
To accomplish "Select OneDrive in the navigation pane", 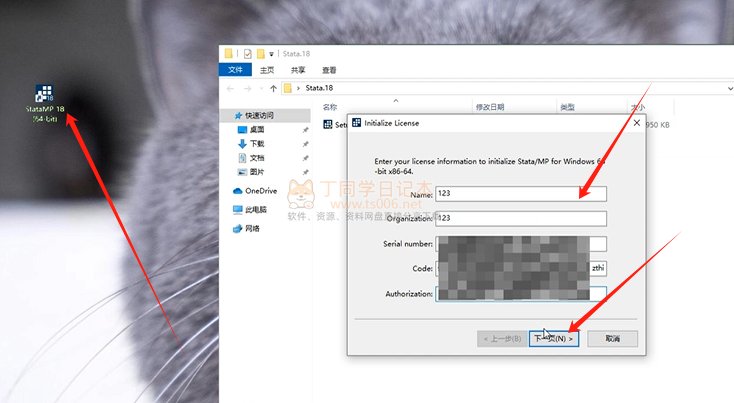I will point(255,191).
